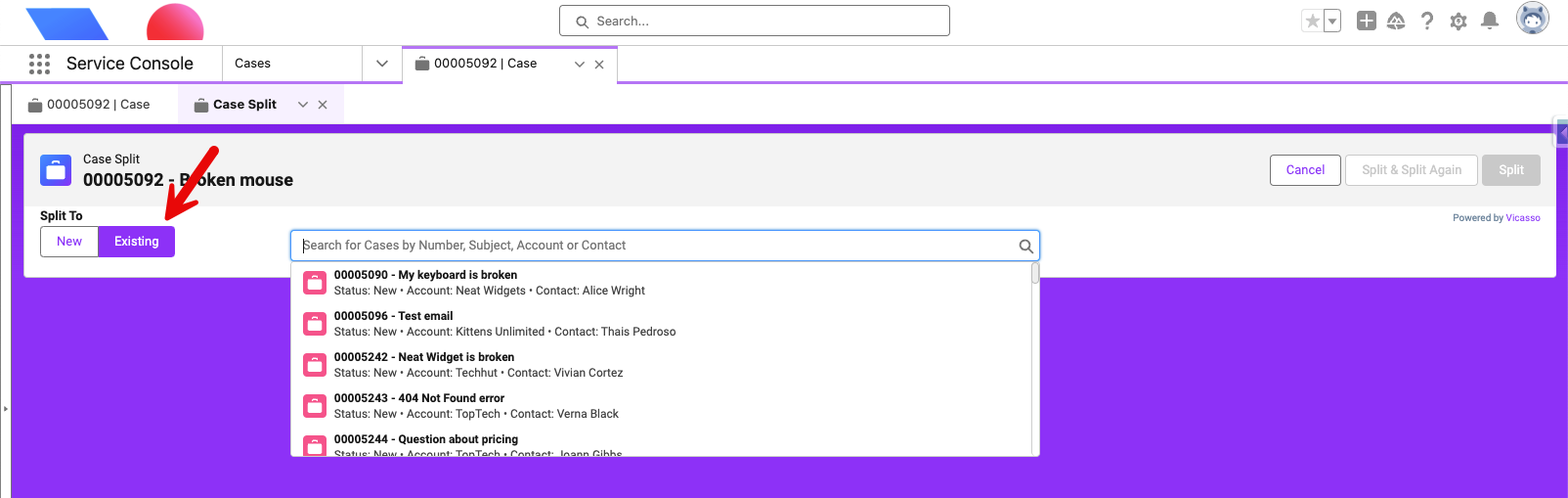Screen dimensions: 1568x498
Task: Select case 00005096 - Test email
Action: pos(661,324)
